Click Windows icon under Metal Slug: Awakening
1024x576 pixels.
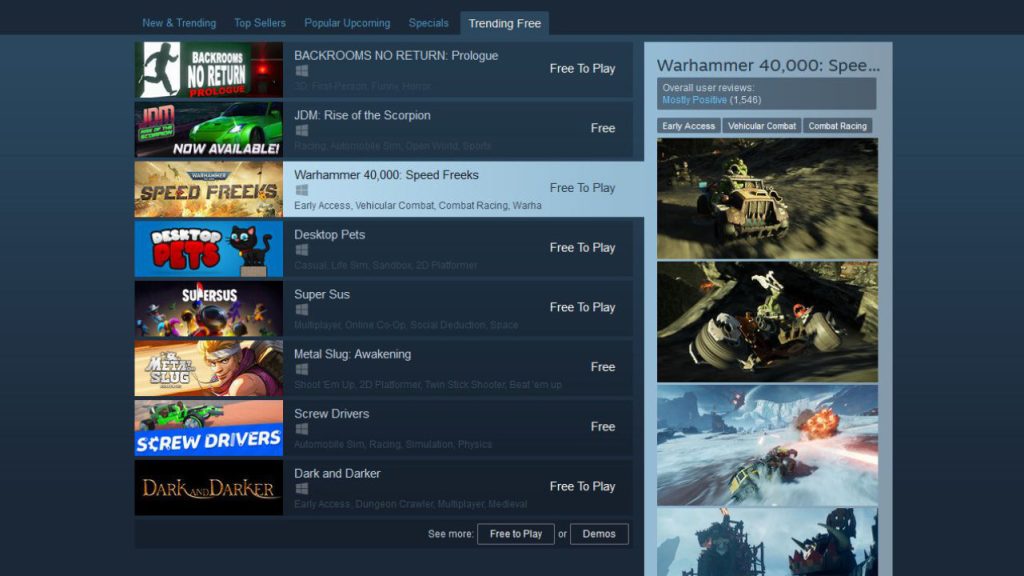click(301, 369)
